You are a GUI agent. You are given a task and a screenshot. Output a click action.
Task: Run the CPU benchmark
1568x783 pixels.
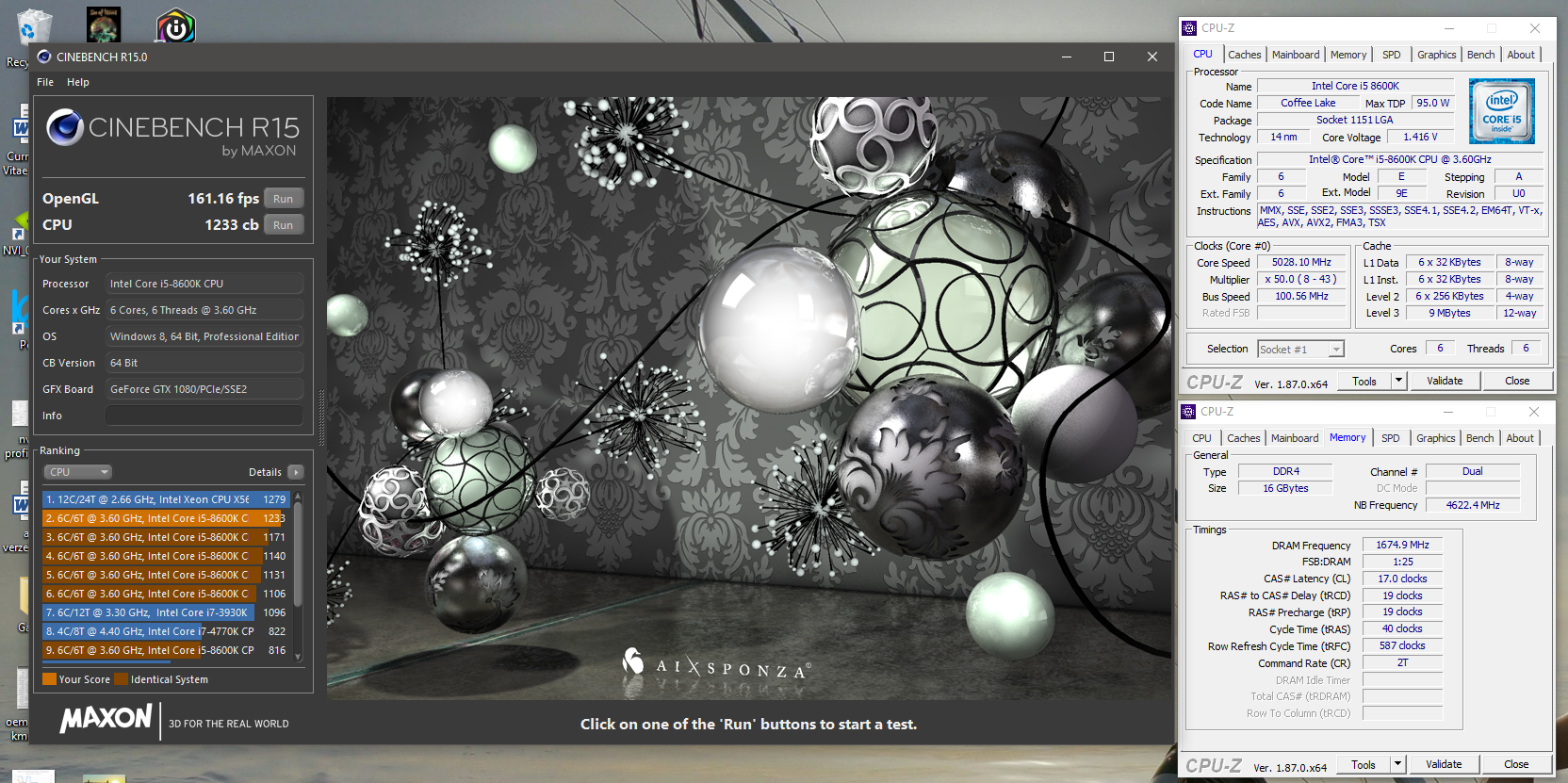(284, 225)
